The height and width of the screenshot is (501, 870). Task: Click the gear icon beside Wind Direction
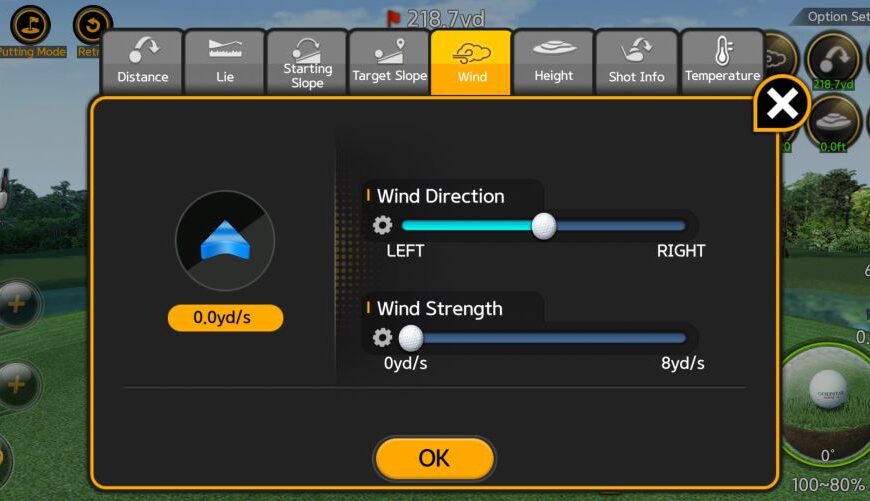[382, 225]
